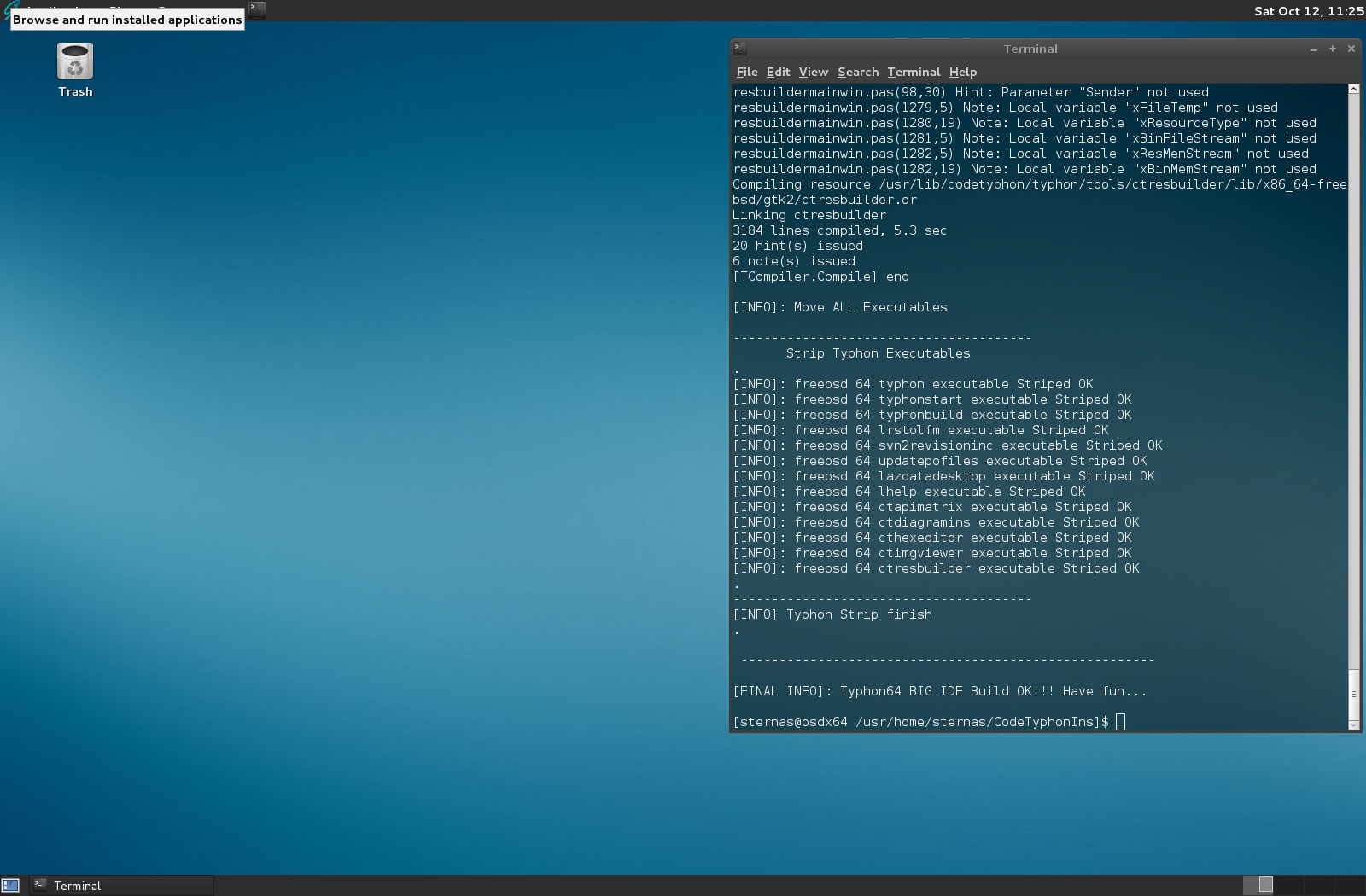The width and height of the screenshot is (1366, 896).
Task: Click the 'lrstolfm executable Striped OK' line
Action: pyautogui.click(x=920, y=430)
